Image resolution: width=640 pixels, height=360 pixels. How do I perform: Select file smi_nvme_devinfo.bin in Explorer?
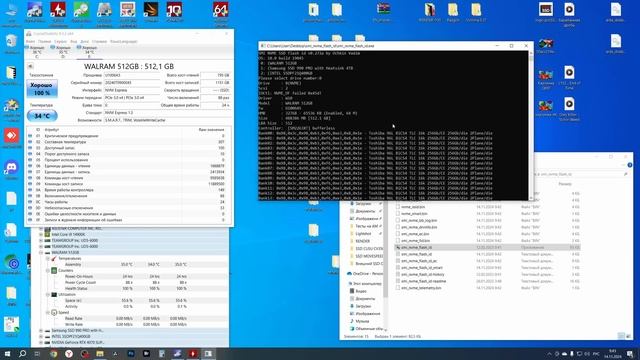[419, 227]
